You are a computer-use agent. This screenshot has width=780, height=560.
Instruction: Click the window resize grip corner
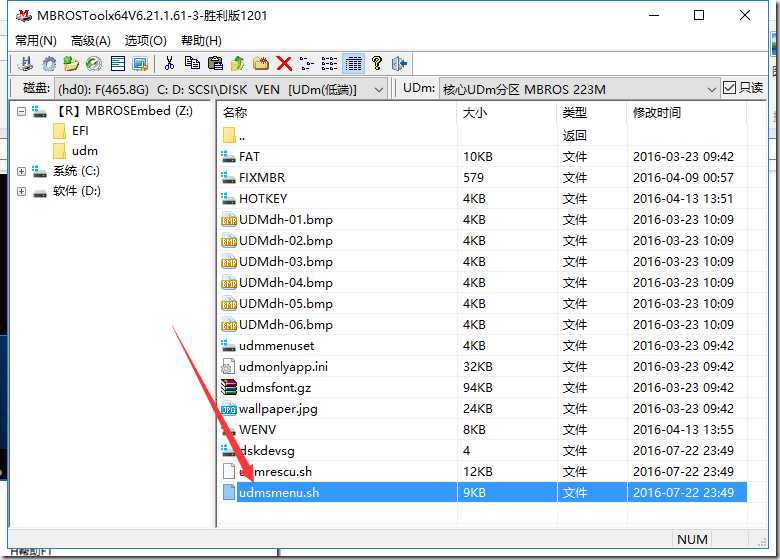761,542
